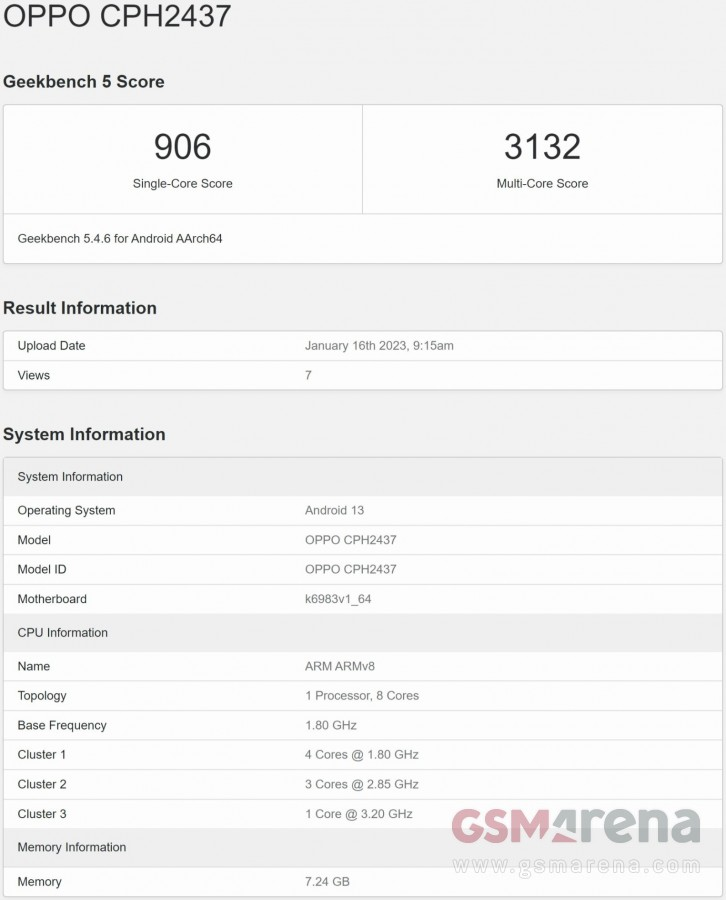This screenshot has width=726, height=900.
Task: Click the Base Frequency label
Action: coord(62,726)
